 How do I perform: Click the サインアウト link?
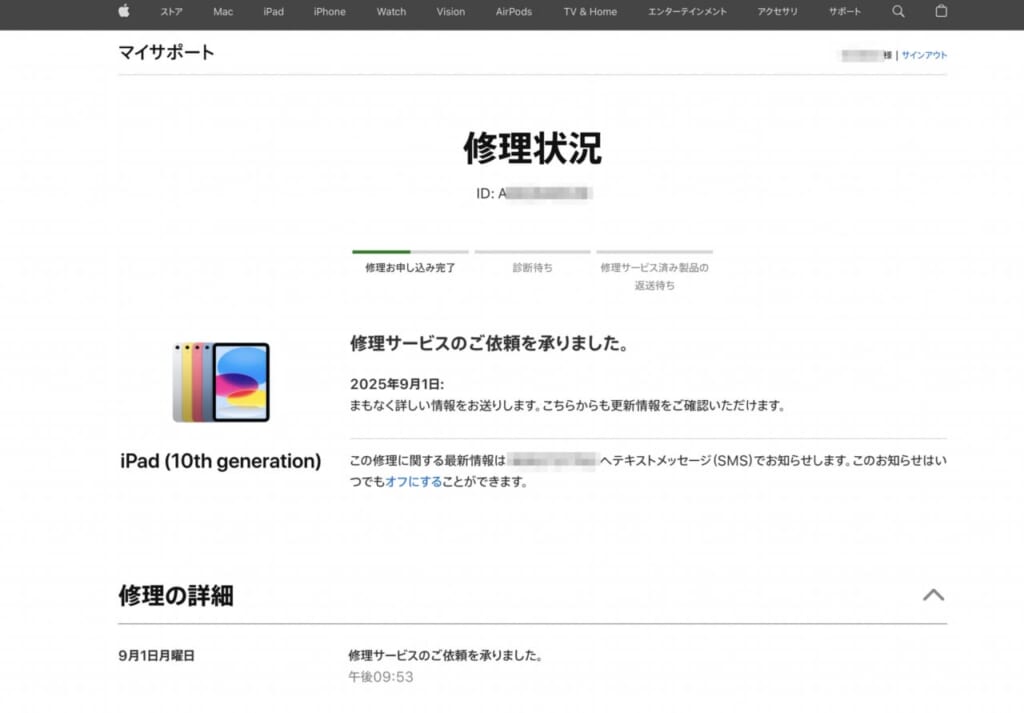click(924, 55)
